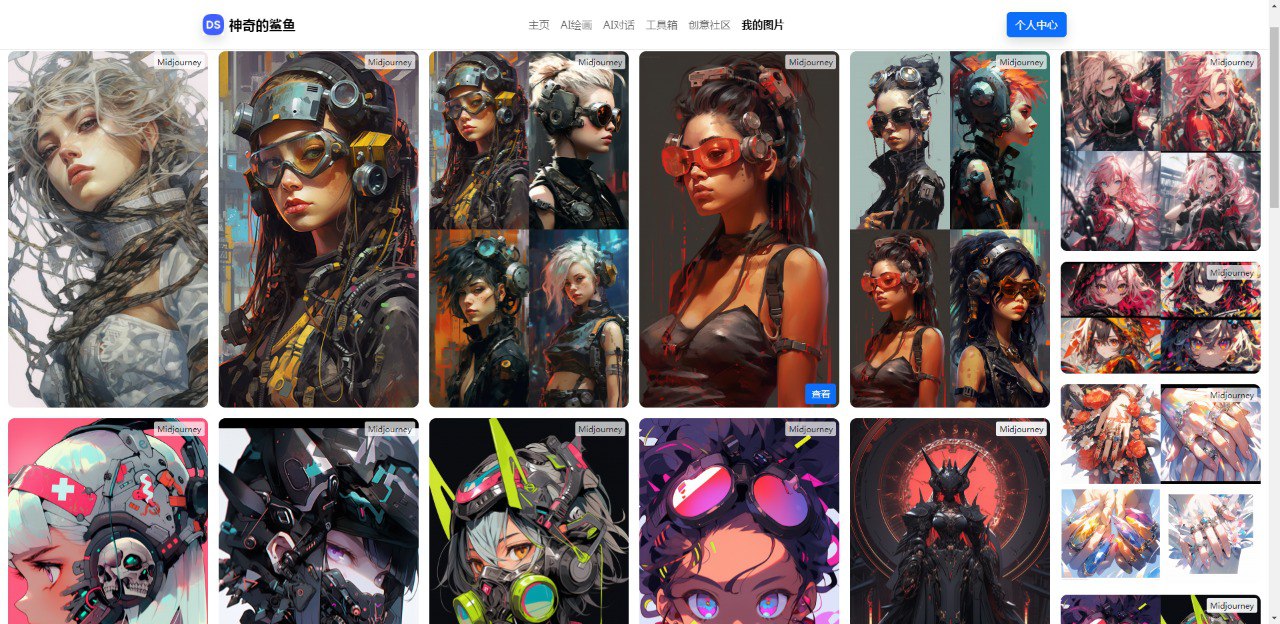This screenshot has height=624, width=1280.
Task: Open the AI对话 chat page
Action: [x=619, y=25]
